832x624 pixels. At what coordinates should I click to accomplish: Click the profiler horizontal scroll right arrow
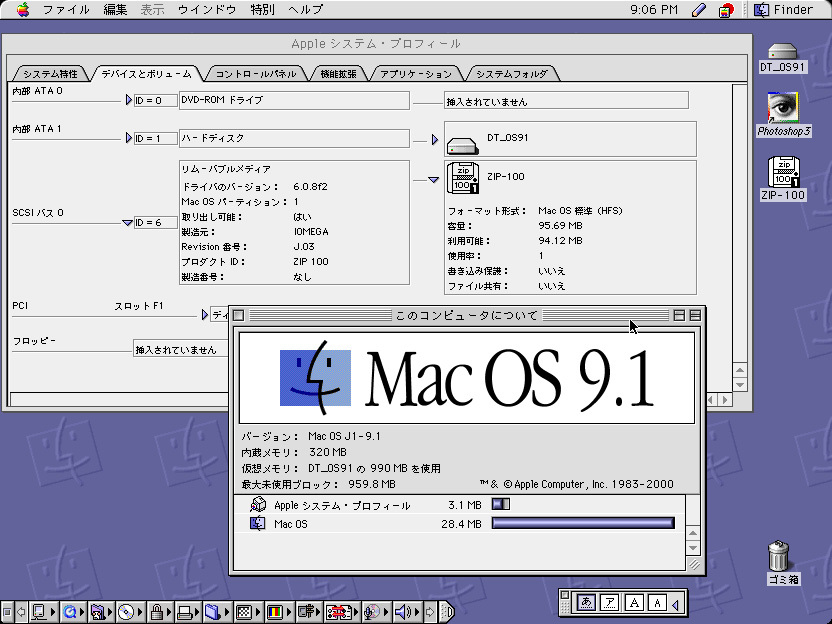click(x=725, y=400)
